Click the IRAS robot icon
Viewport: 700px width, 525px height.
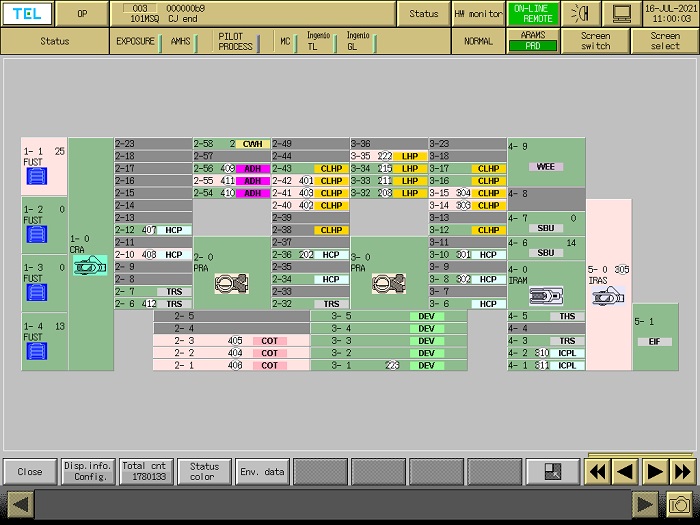[608, 294]
